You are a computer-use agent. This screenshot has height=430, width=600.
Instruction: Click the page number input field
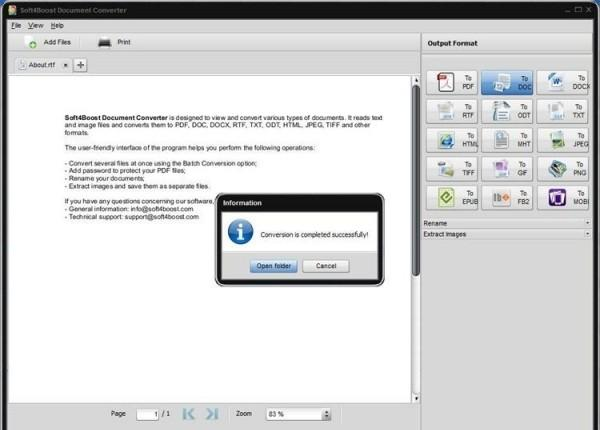coord(147,414)
